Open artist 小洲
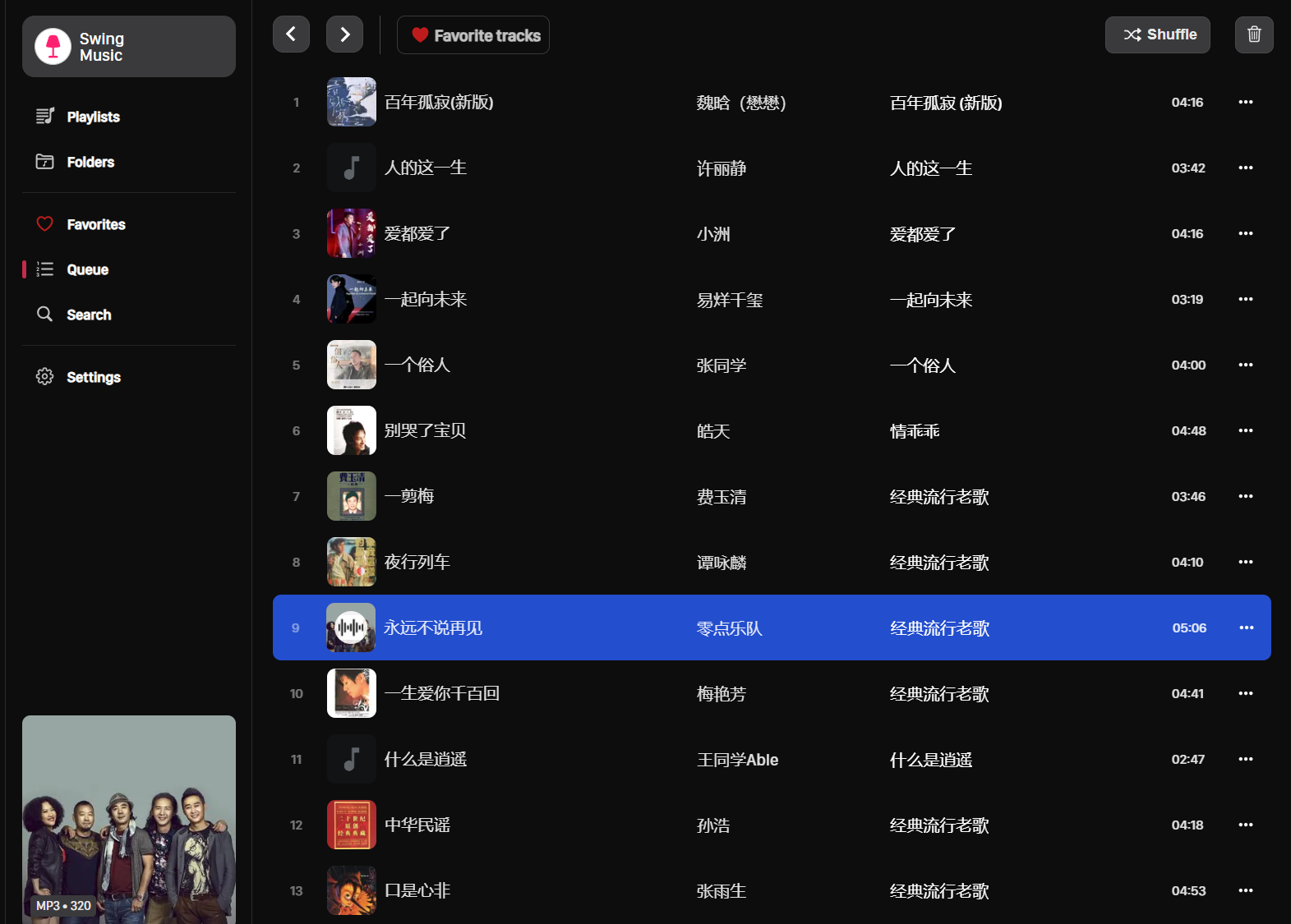 click(x=713, y=234)
